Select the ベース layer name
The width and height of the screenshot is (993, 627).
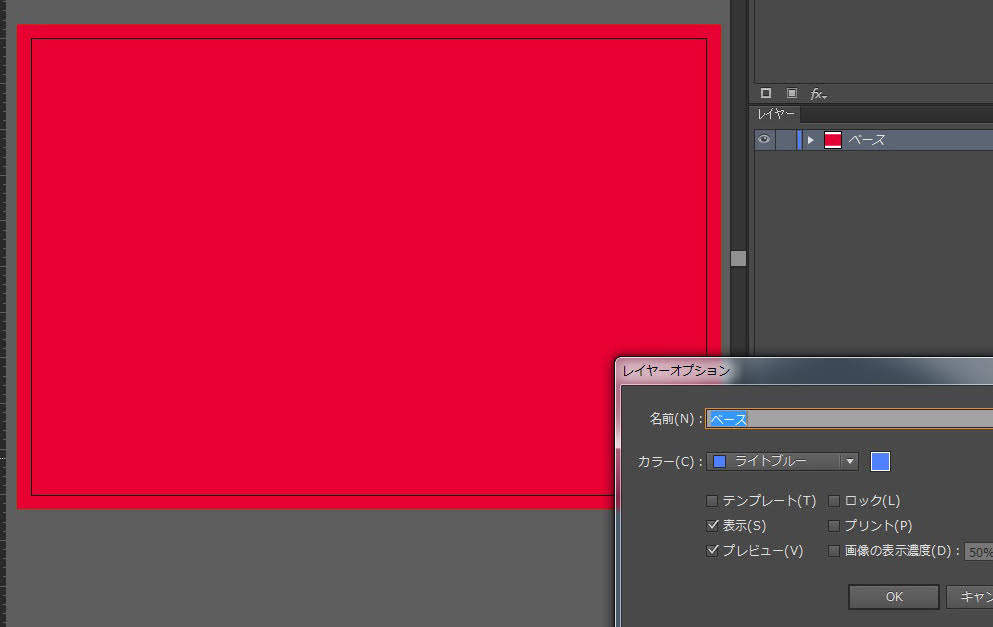pyautogui.click(x=866, y=140)
